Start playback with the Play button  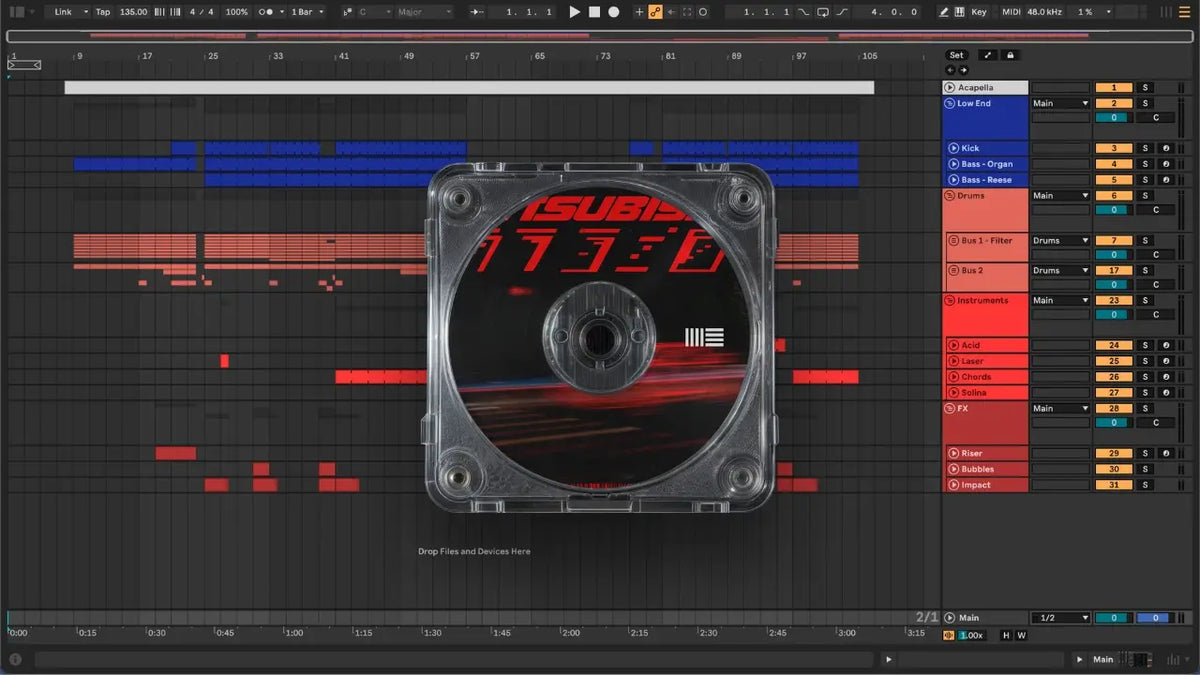pyautogui.click(x=574, y=12)
